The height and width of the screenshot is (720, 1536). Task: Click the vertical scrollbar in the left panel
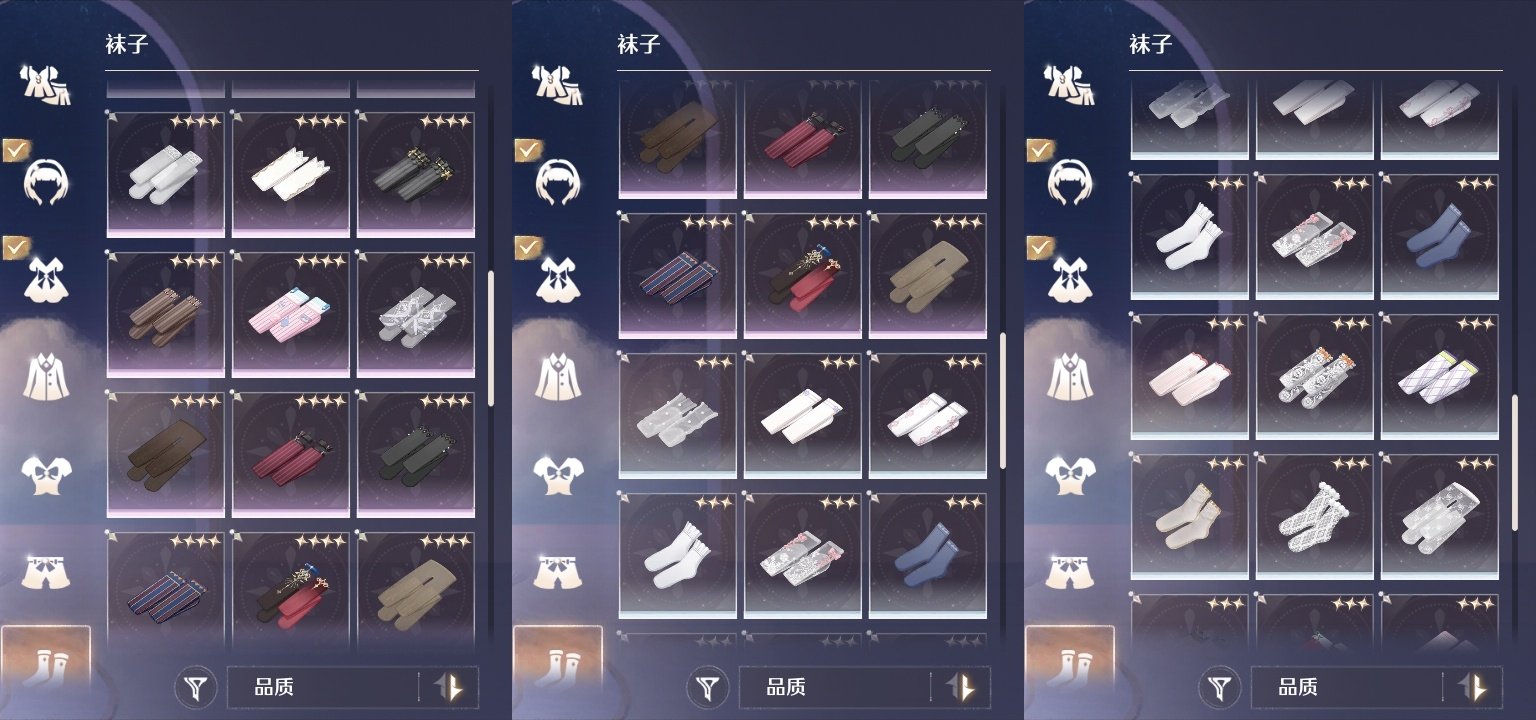click(x=490, y=337)
